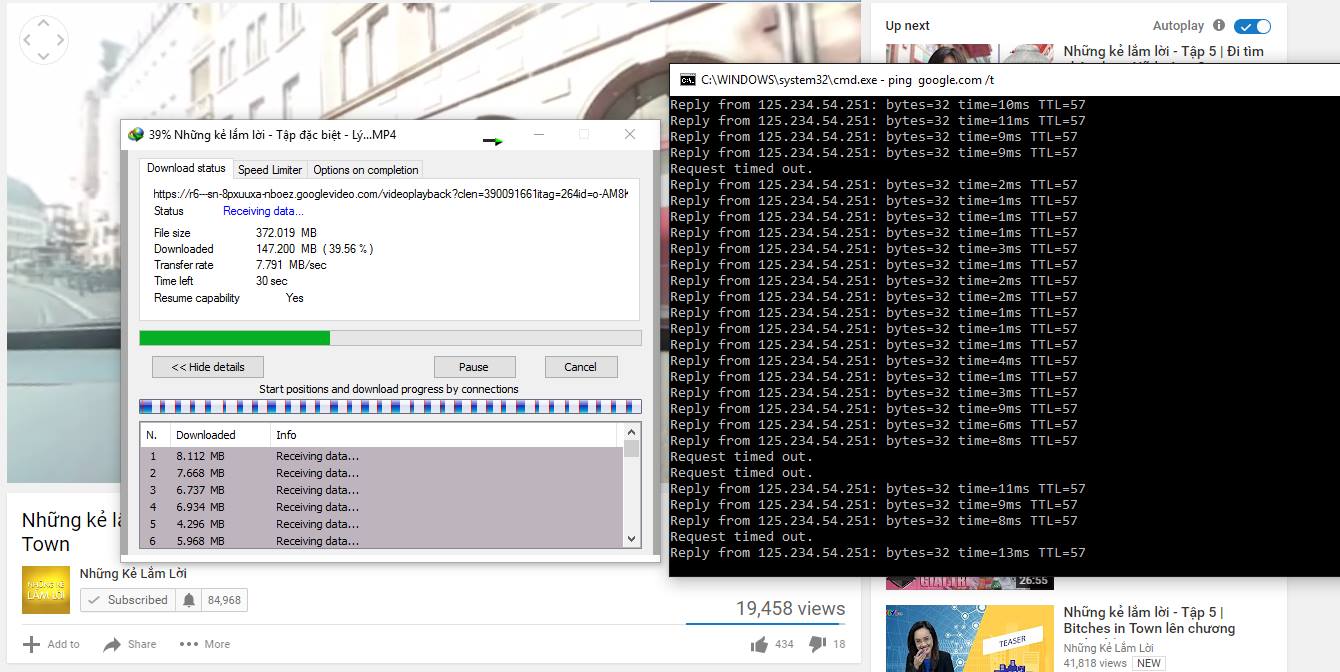The image size is (1340, 672).
Task: Click the connections list scrollbar up arrow
Action: click(631, 432)
